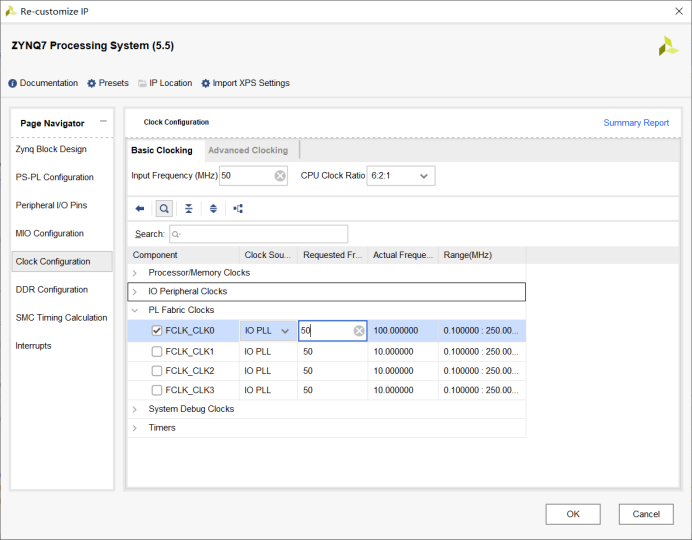Click the Expand All toolbar icon
The width and height of the screenshot is (692, 540).
click(x=213, y=209)
